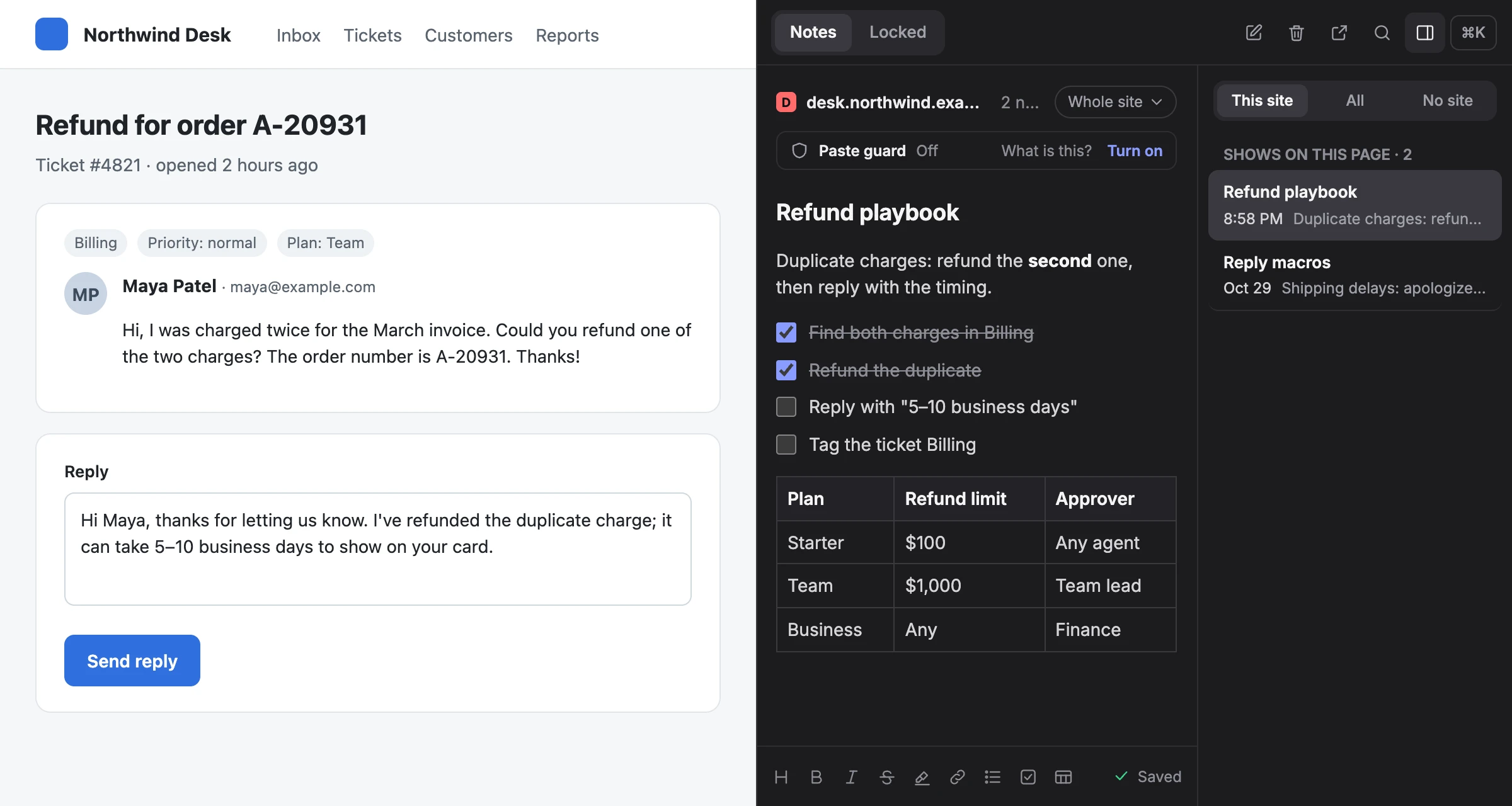Click maya@example.com email address

coord(302,287)
